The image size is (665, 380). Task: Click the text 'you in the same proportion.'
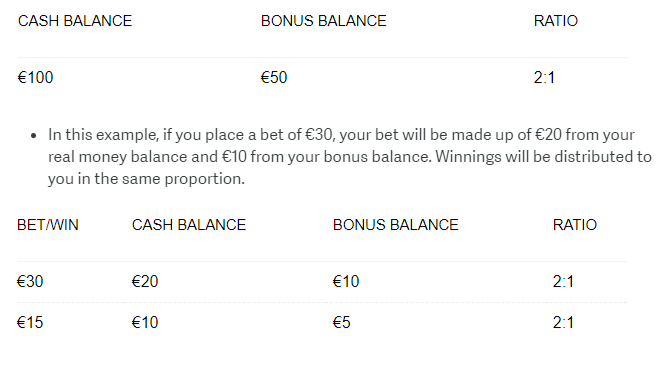pos(146,179)
